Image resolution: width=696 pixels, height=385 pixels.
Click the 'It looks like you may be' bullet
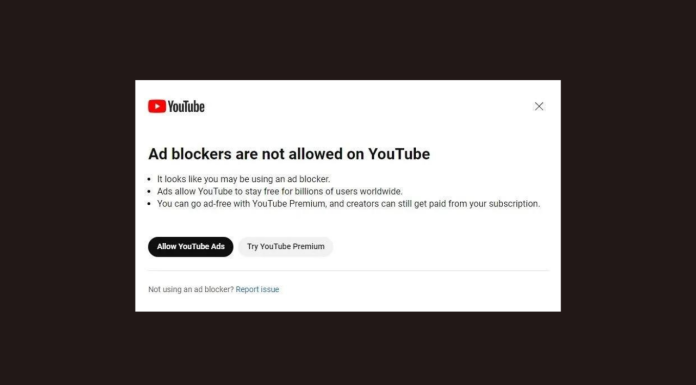pos(244,179)
